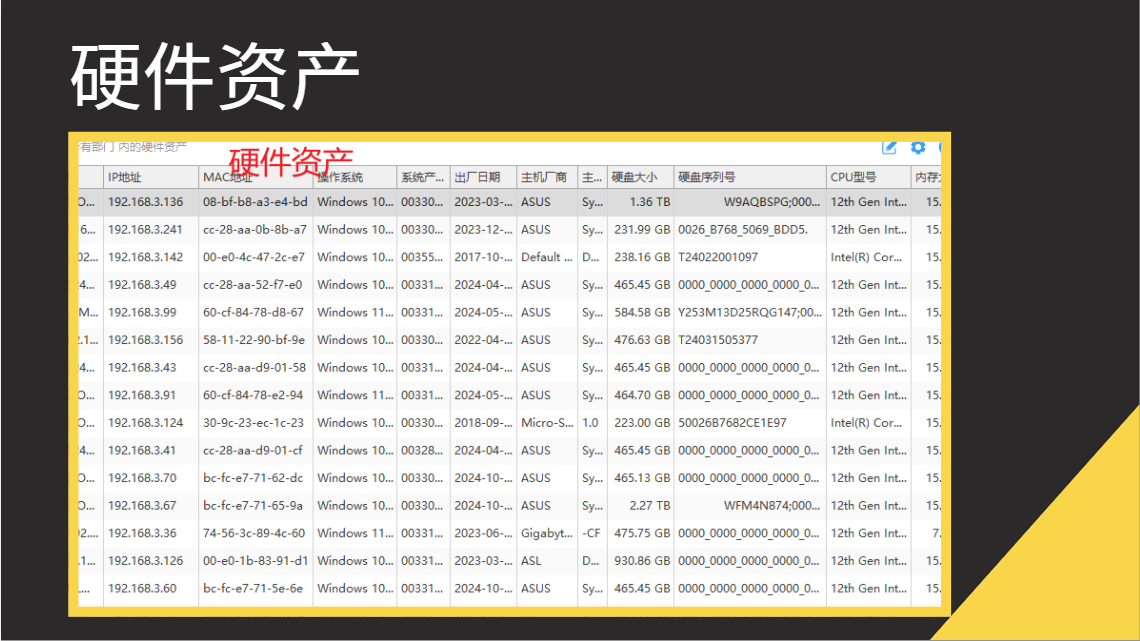
Task: Select MAC address bc-fc-e7-71-5e-6e
Action: click(253, 589)
